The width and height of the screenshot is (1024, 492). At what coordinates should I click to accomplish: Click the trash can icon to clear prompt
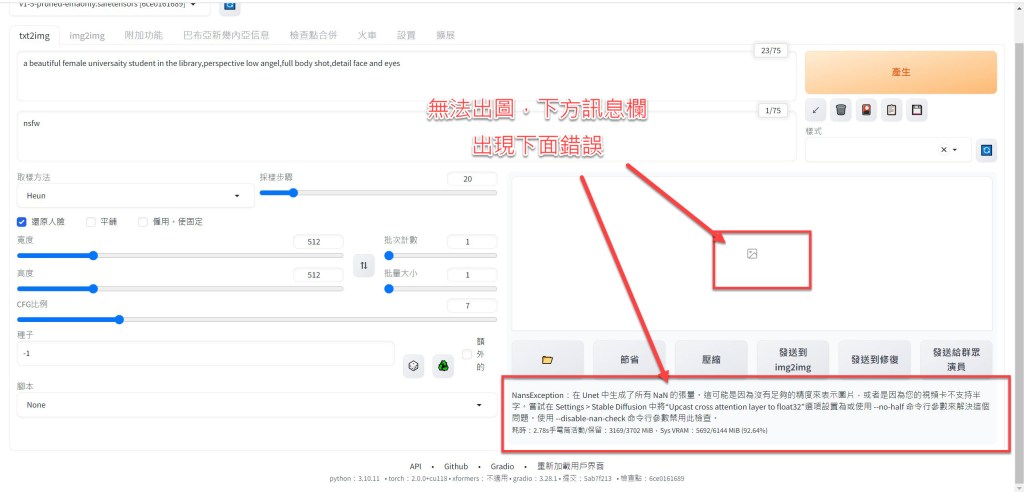841,110
